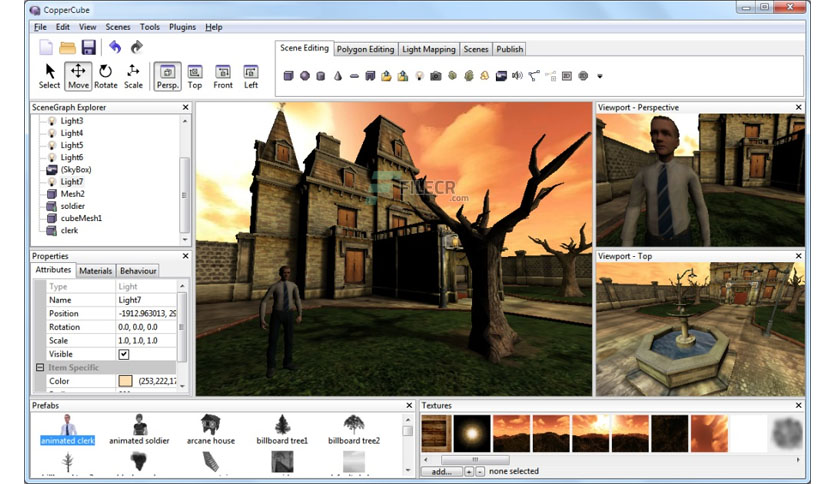Switch to the Left camera view

click(251, 76)
